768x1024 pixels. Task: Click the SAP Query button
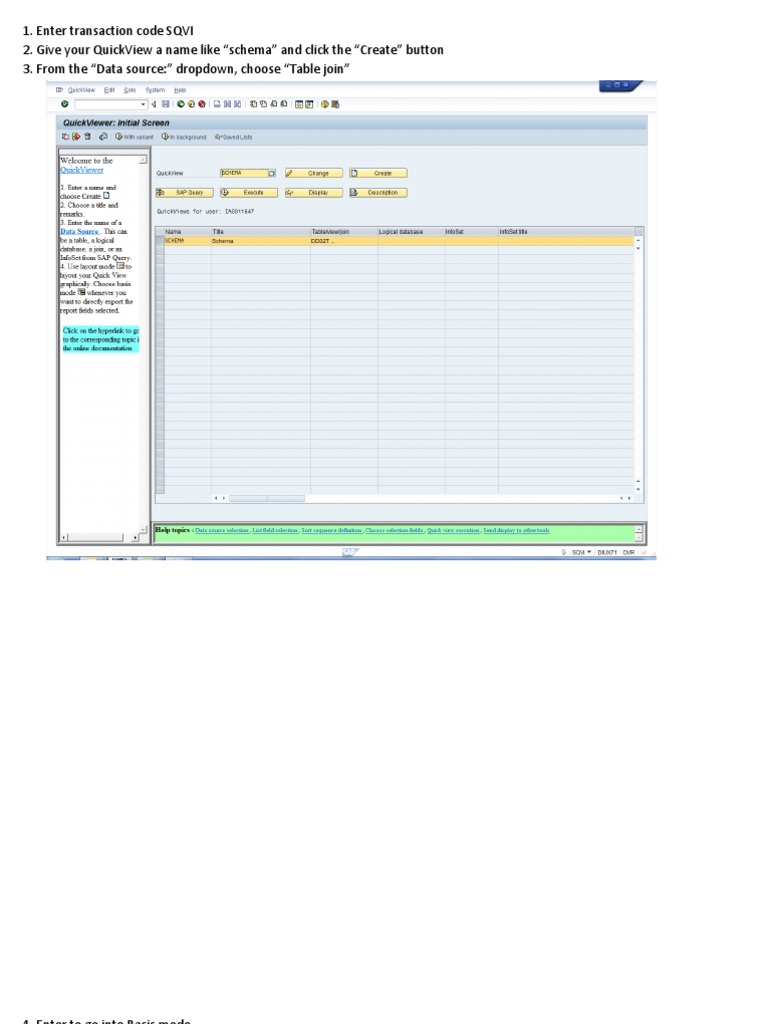point(184,193)
